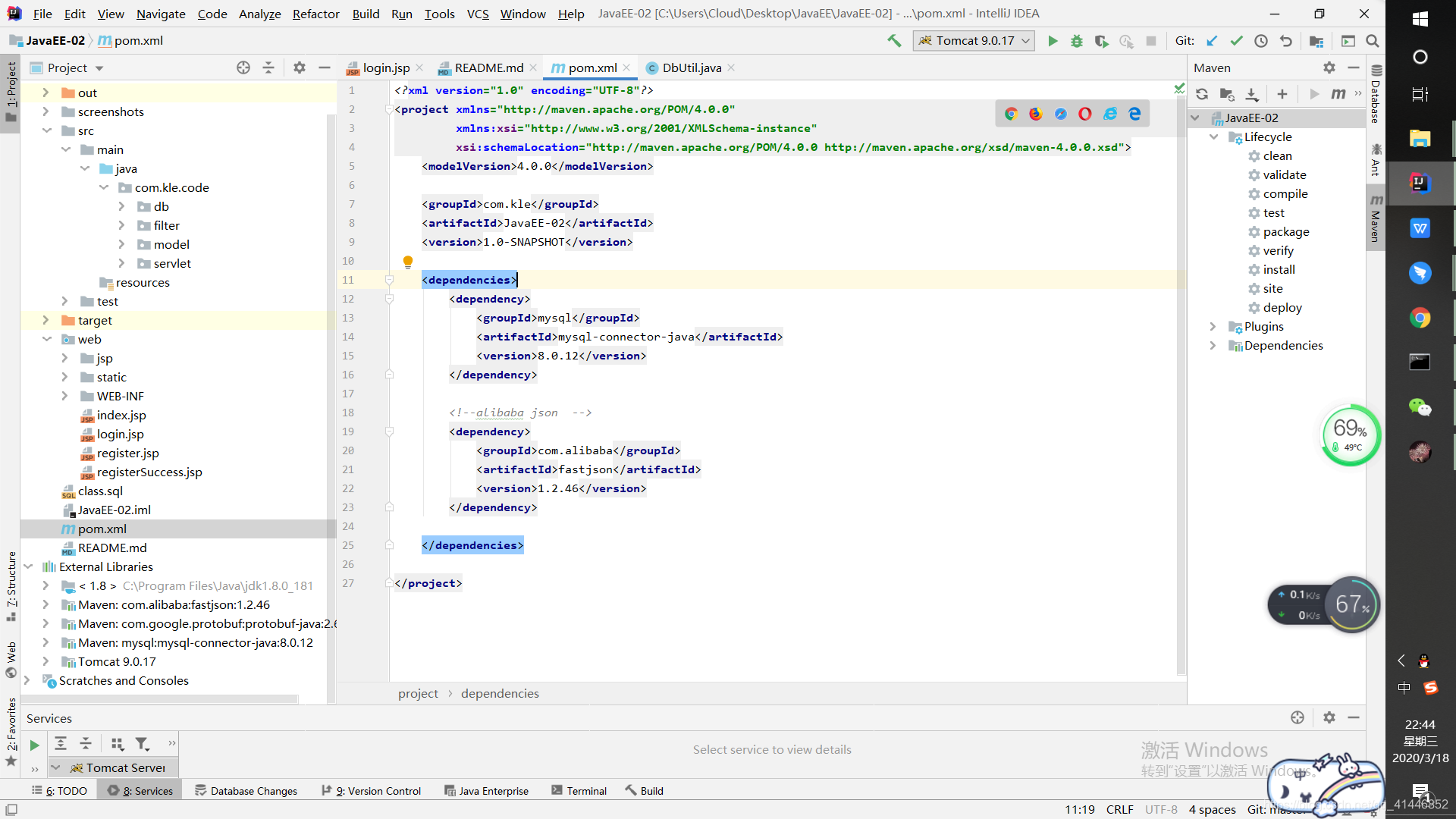Click the editor vertical scrollbar
The height and width of the screenshot is (819, 1456).
pos(1181,379)
